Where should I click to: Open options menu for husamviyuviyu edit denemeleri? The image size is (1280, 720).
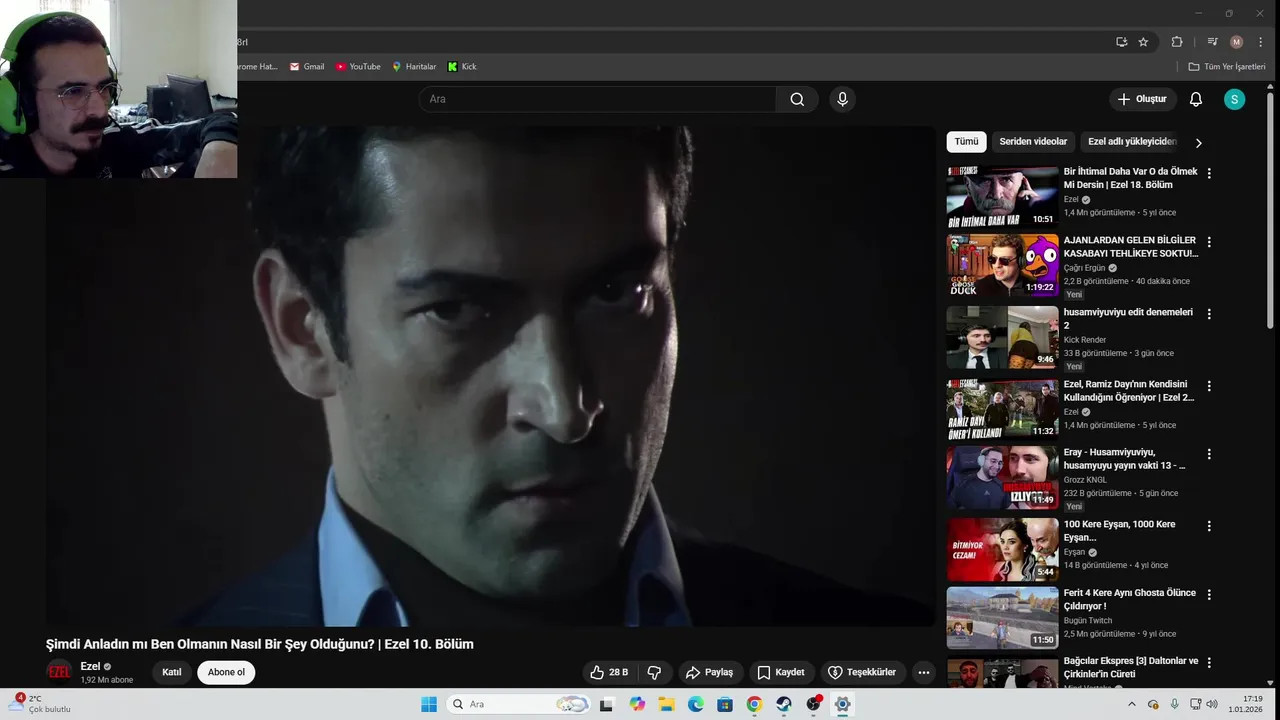click(x=1209, y=314)
